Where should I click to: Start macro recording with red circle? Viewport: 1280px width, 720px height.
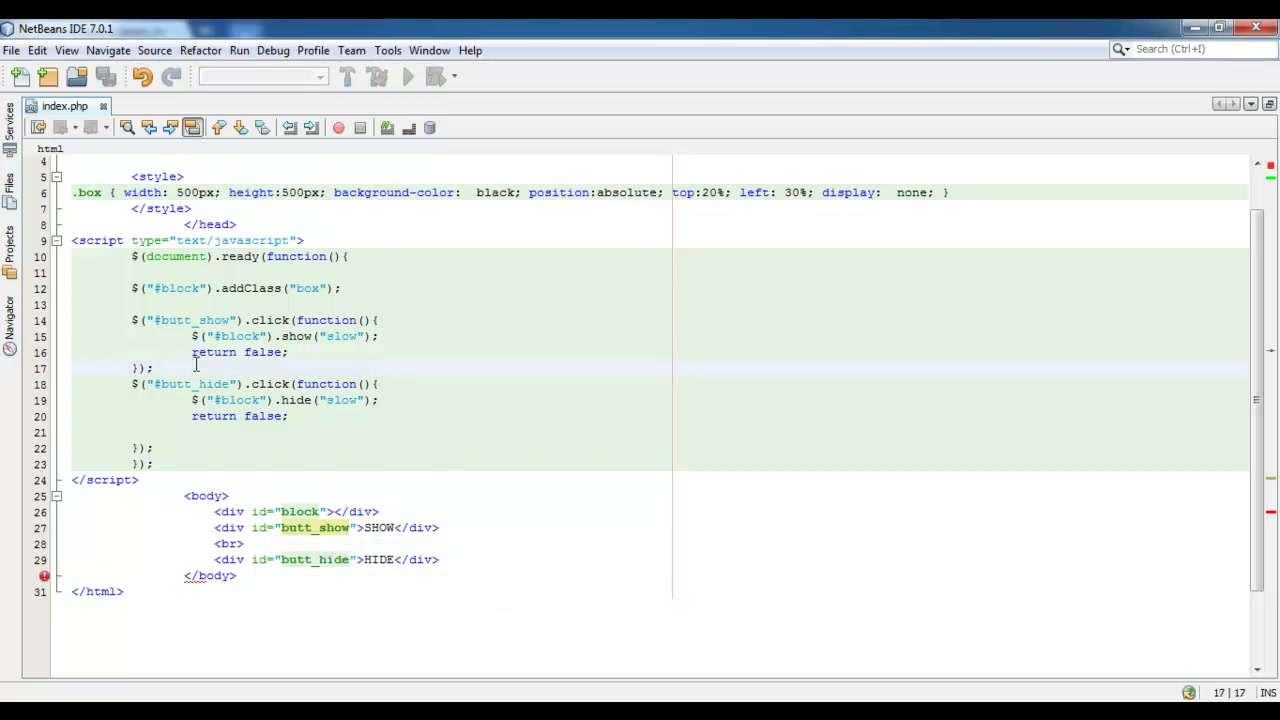pos(338,128)
